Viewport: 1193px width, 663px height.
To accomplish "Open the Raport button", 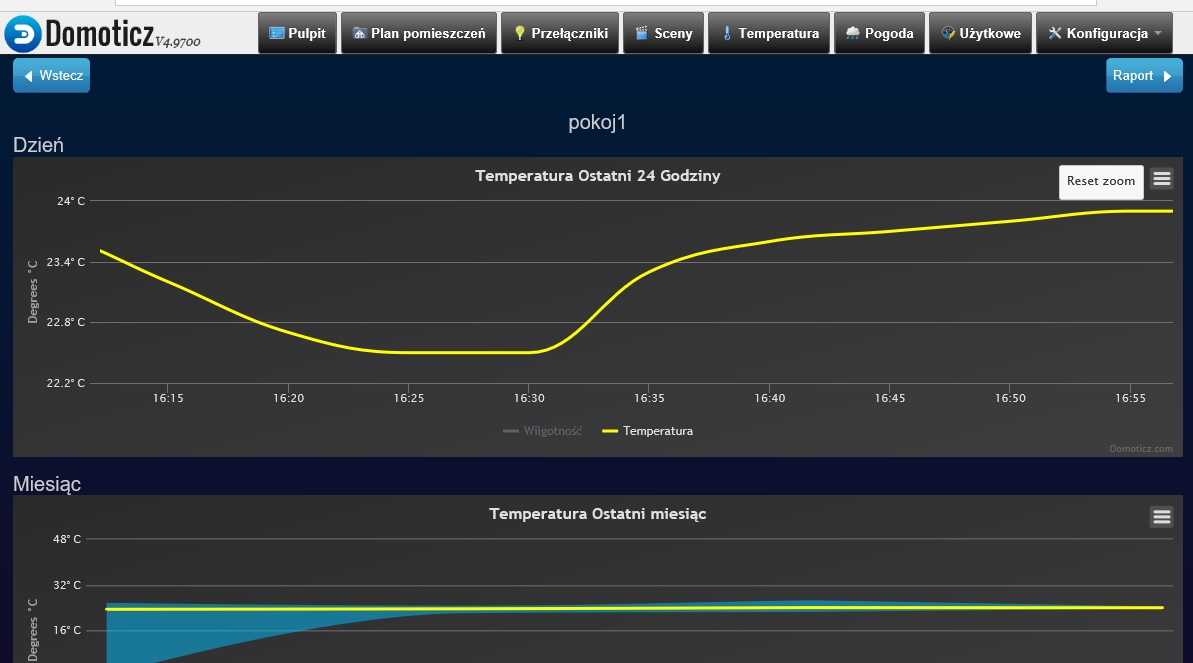I will [1144, 75].
